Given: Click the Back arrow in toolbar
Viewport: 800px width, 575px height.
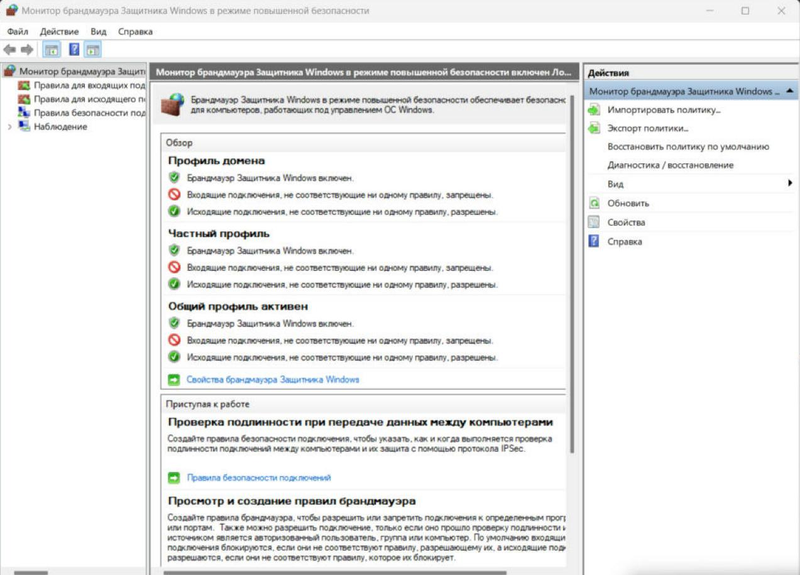Looking at the screenshot, I should click(9, 49).
